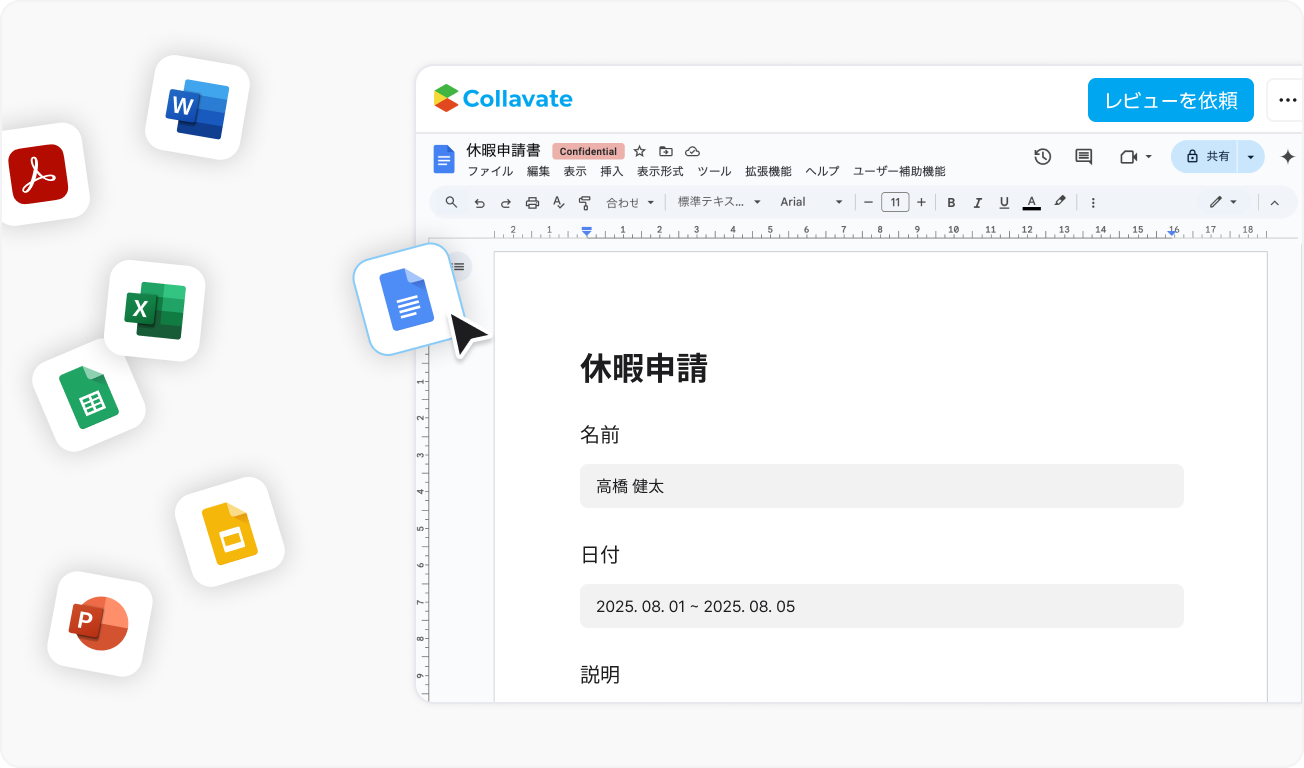Open the ファイル menu
The image size is (1304, 768).
coord(490,172)
